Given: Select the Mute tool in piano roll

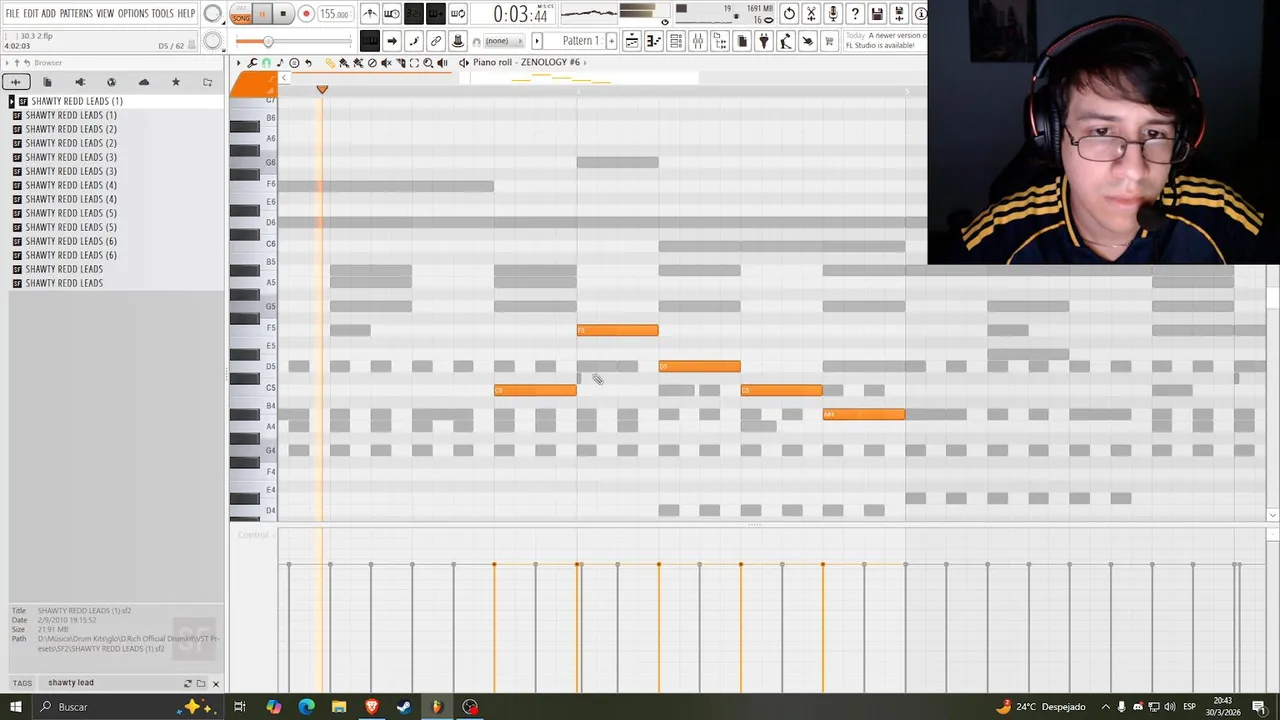Looking at the screenshot, I should (386, 63).
